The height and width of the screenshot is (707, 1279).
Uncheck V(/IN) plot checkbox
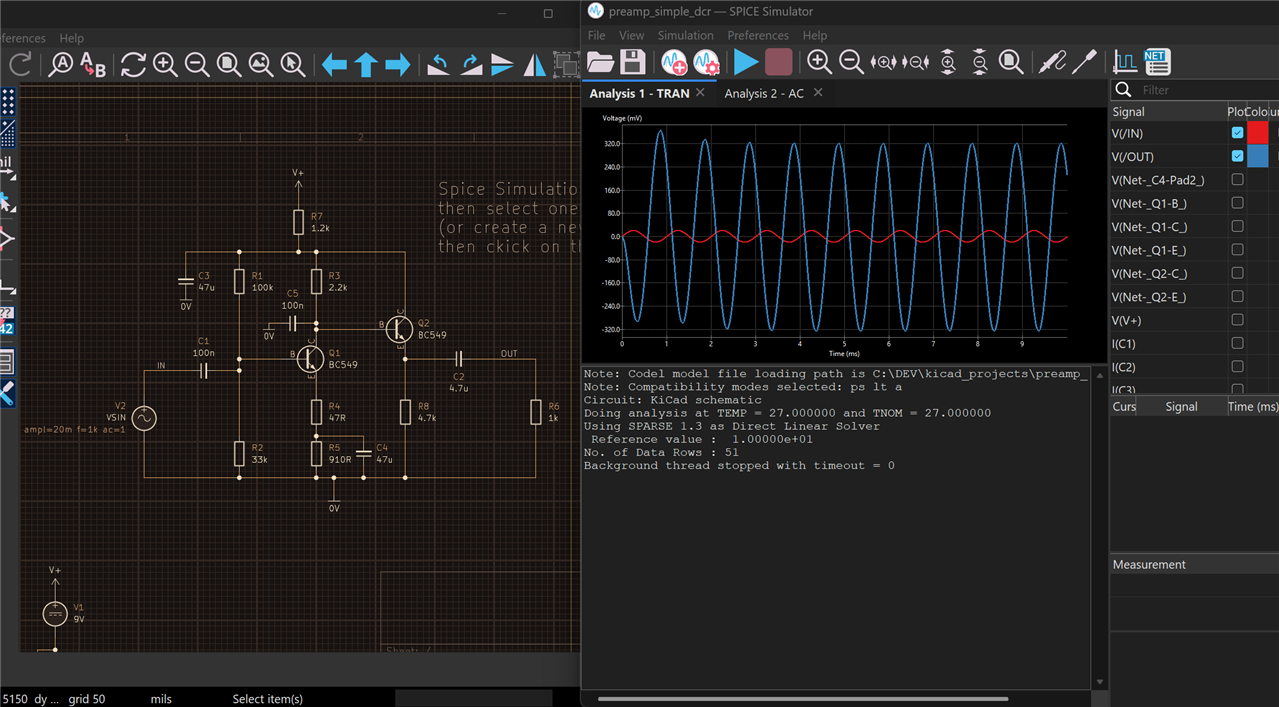[x=1237, y=133]
